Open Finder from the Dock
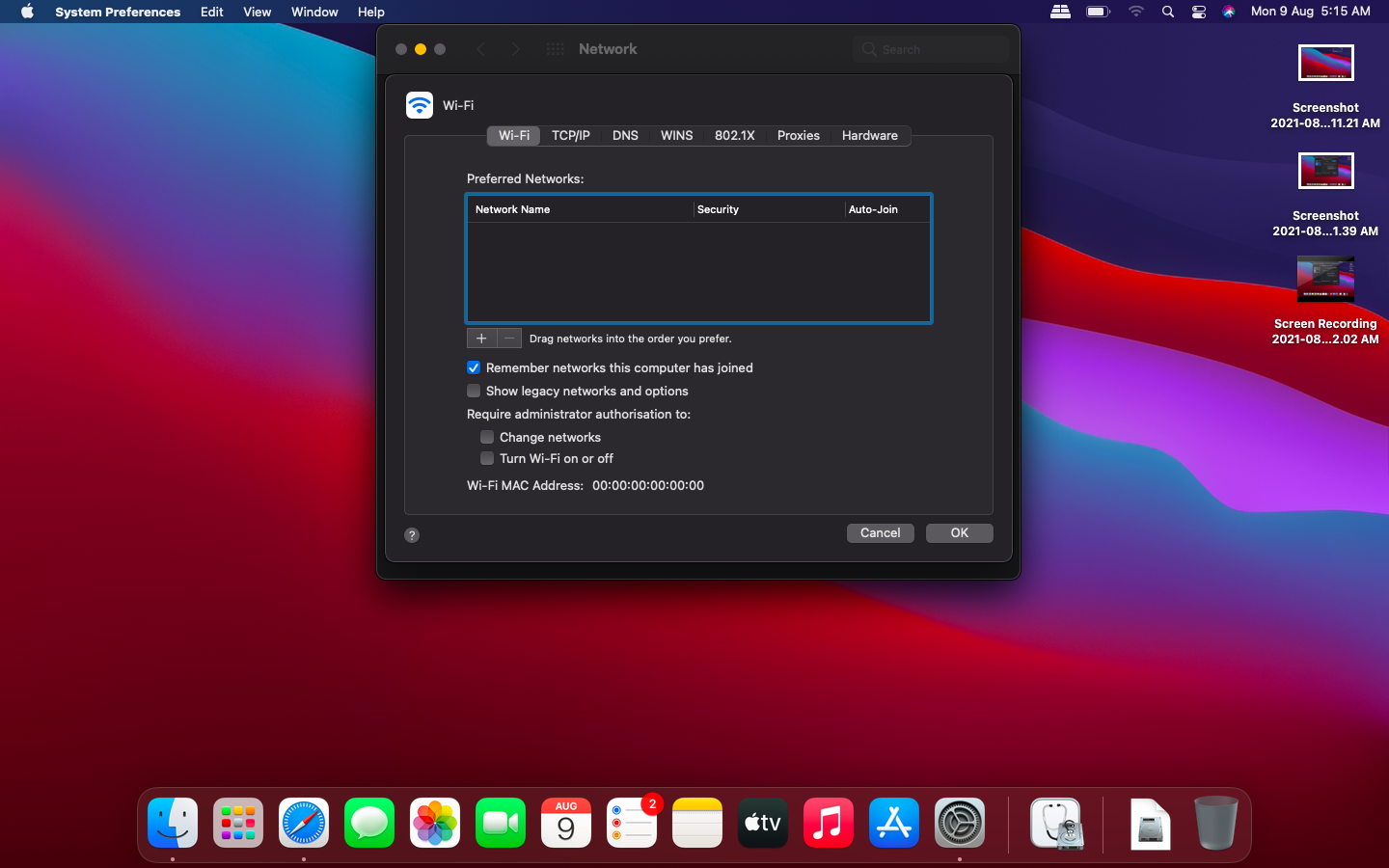The height and width of the screenshot is (868, 1389). point(173,823)
